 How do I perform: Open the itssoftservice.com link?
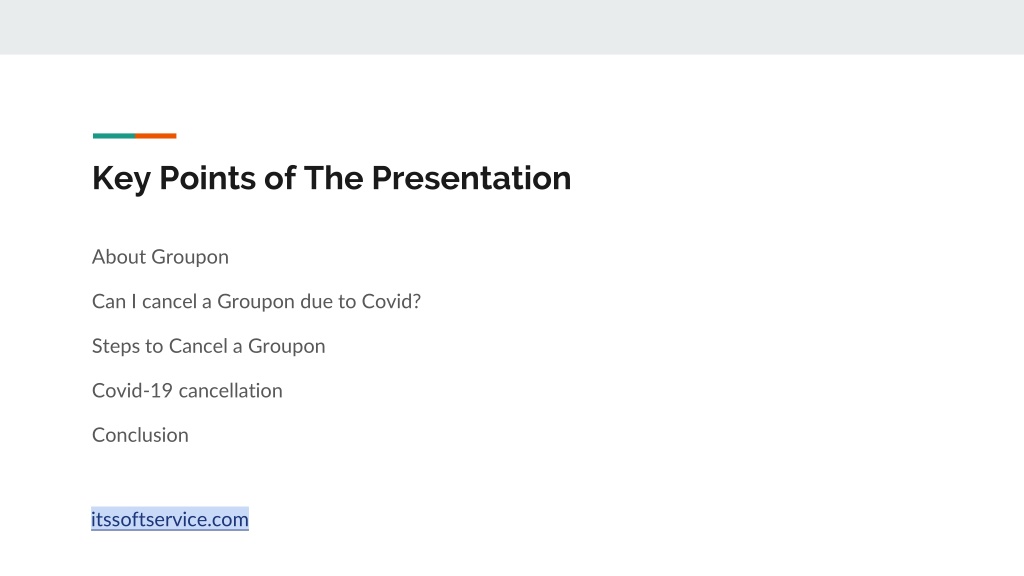click(170, 519)
